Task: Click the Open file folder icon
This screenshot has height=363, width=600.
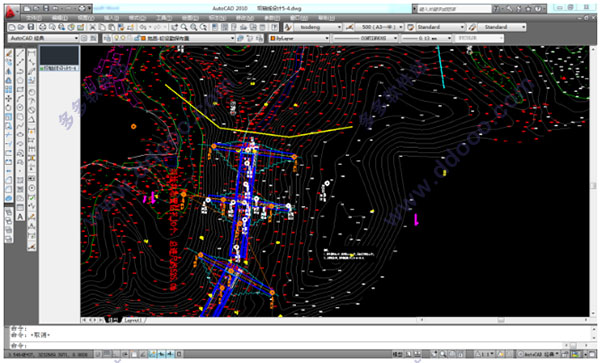Action: tap(21, 27)
